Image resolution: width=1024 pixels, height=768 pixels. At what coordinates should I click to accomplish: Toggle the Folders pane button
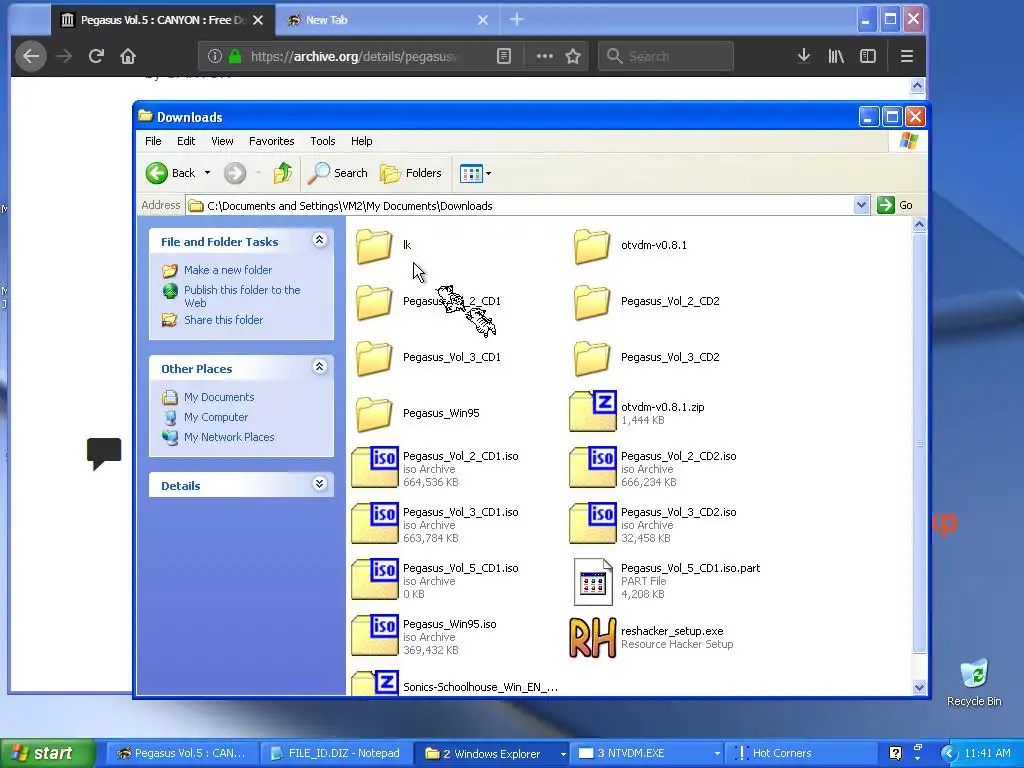[411, 173]
